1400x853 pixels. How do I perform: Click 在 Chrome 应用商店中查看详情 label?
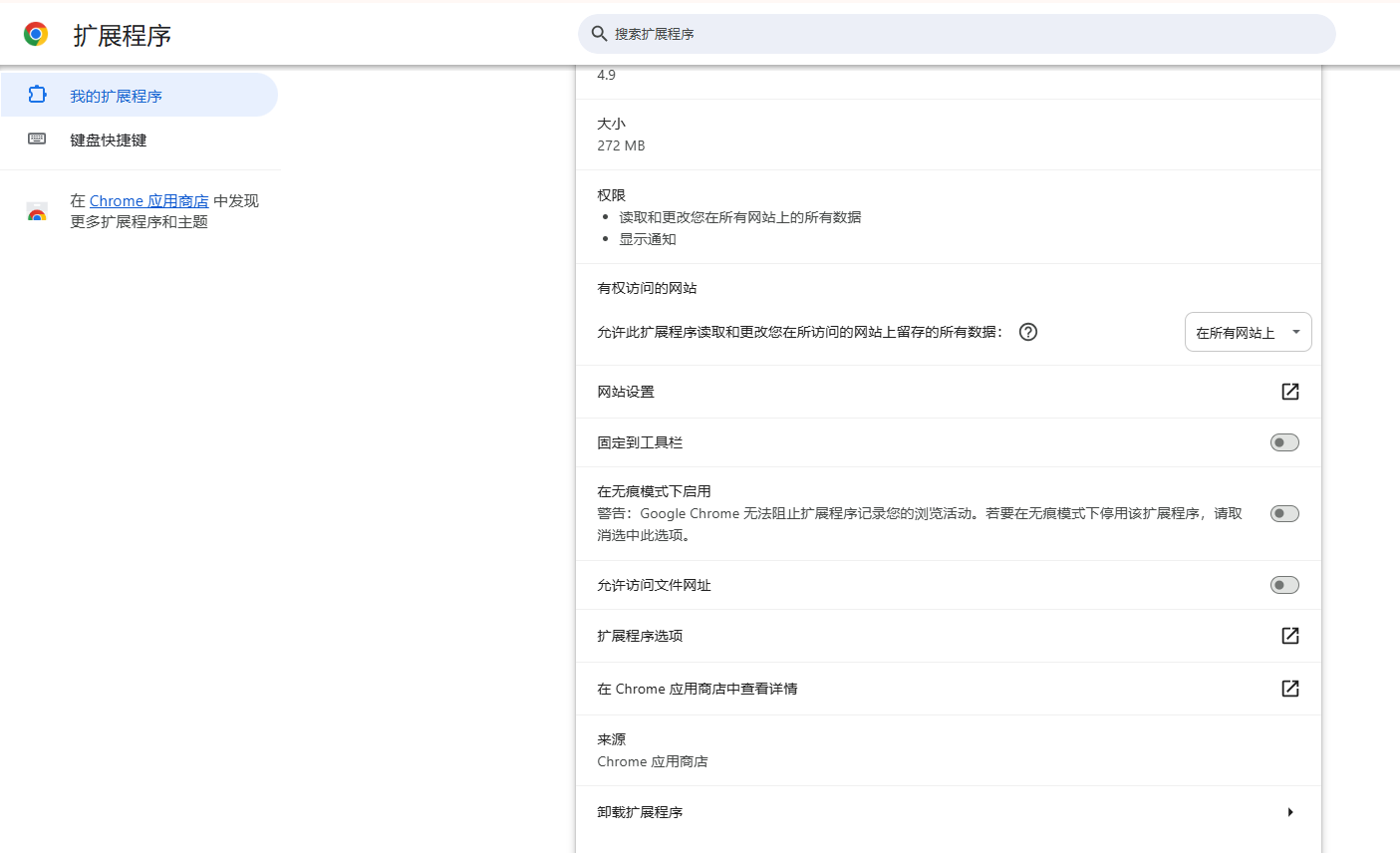(x=697, y=689)
